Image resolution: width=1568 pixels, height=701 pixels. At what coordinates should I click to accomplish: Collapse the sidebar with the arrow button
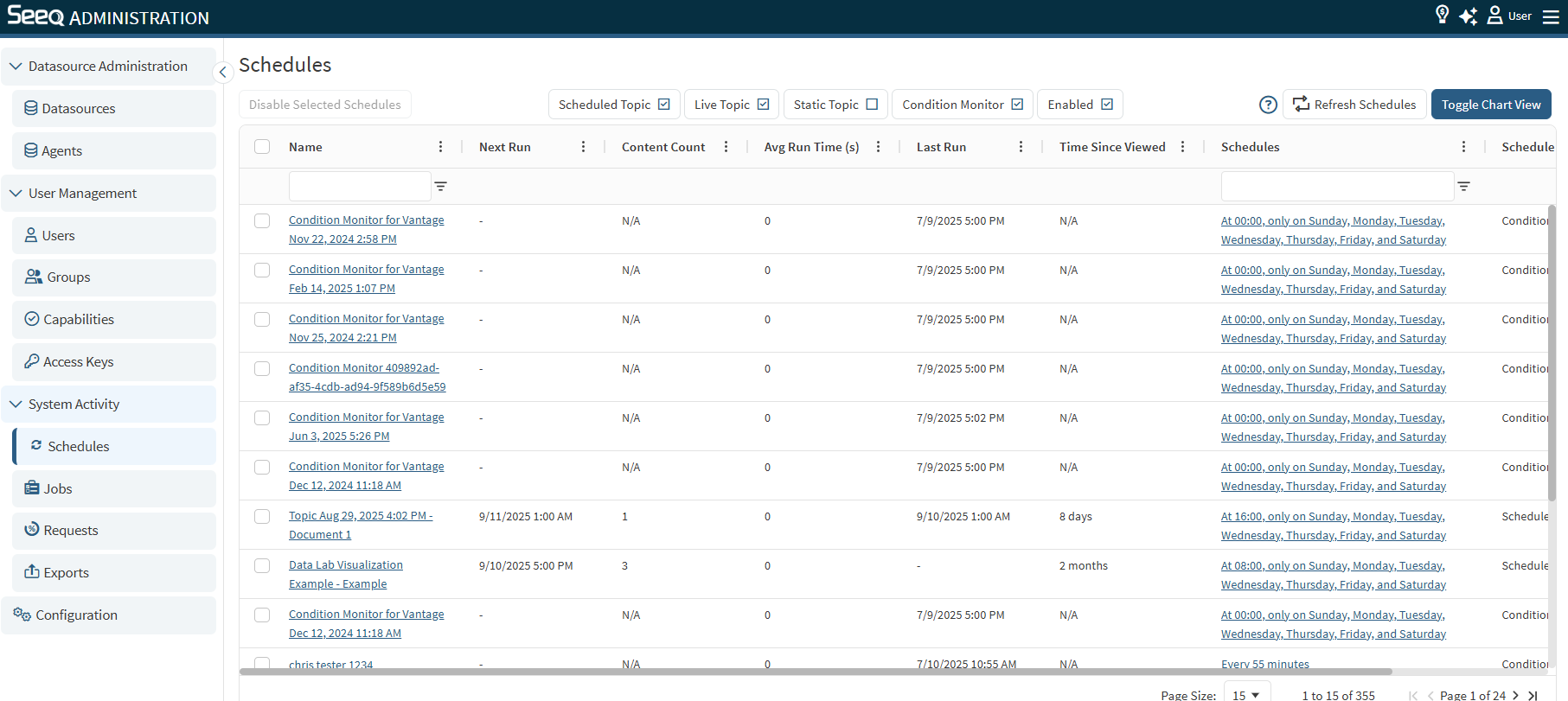click(x=222, y=73)
